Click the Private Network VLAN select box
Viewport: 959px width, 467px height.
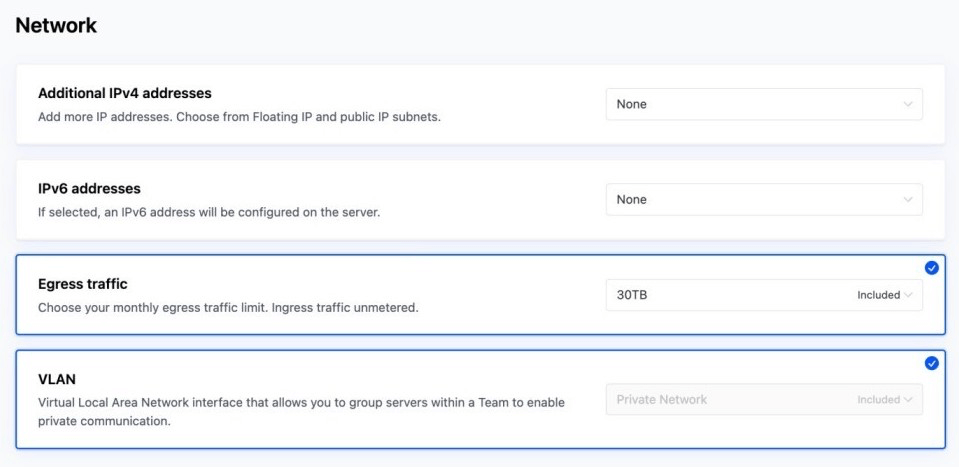[730, 400]
